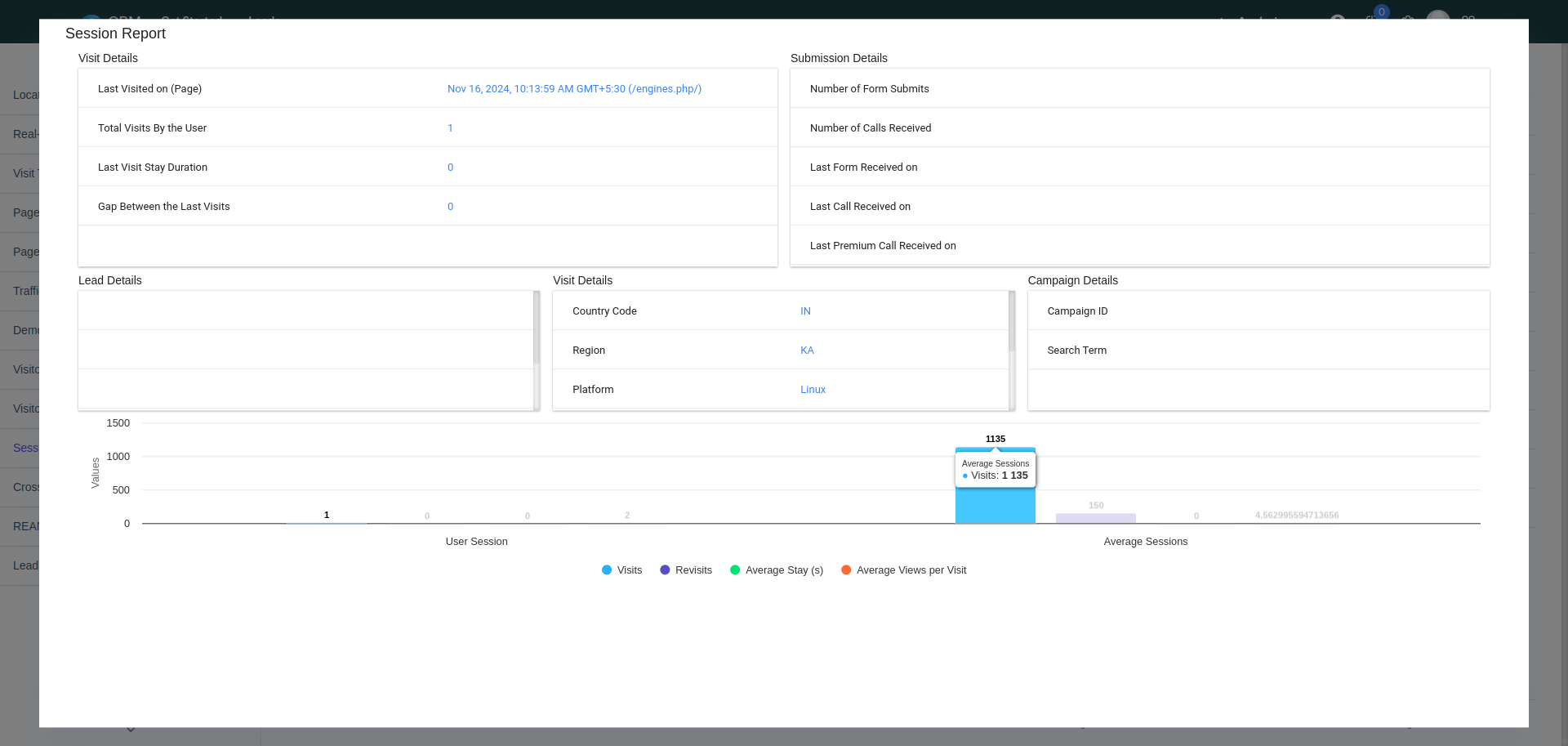Image resolution: width=1568 pixels, height=746 pixels.
Task: Click the Submission Details heading
Action: 839,58
